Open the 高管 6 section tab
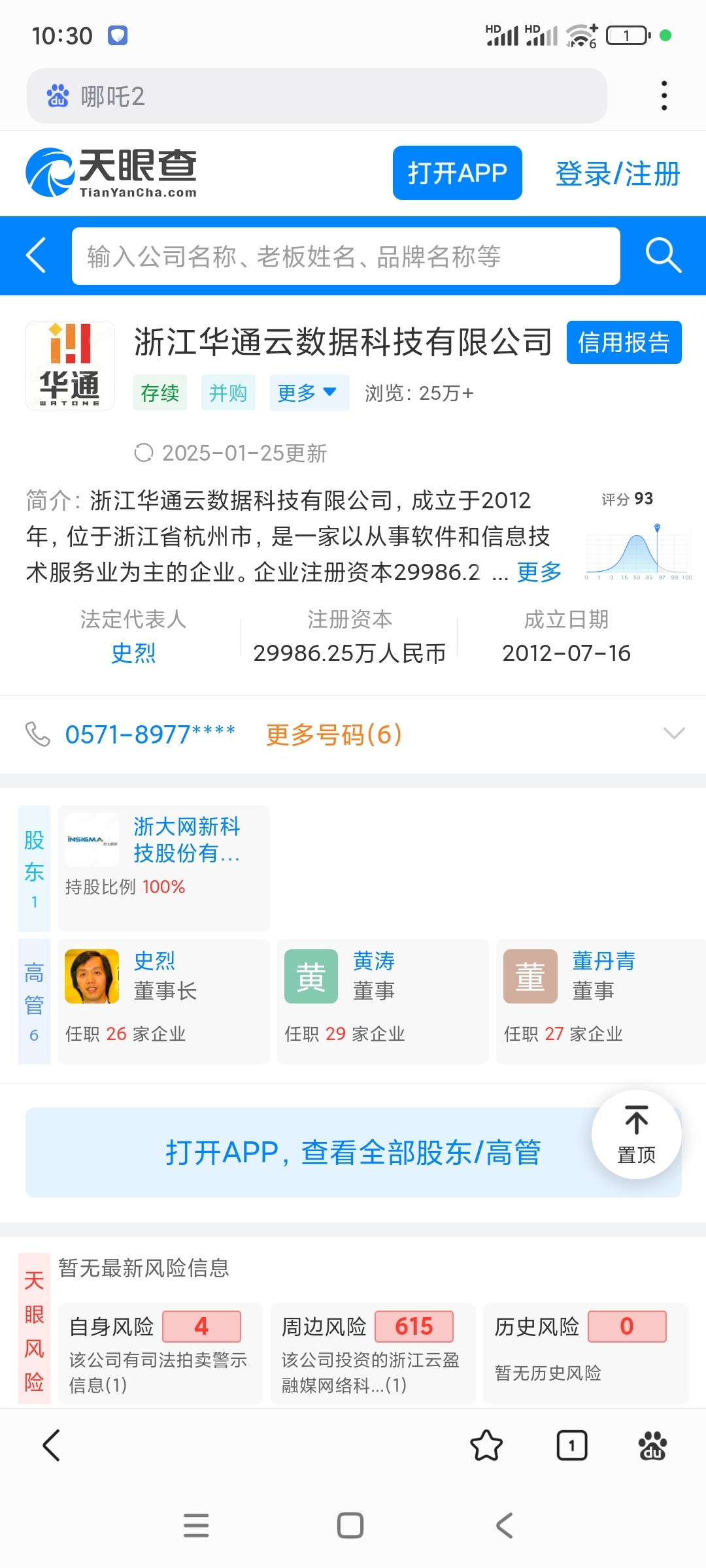The height and width of the screenshot is (1568, 706). point(34,1001)
